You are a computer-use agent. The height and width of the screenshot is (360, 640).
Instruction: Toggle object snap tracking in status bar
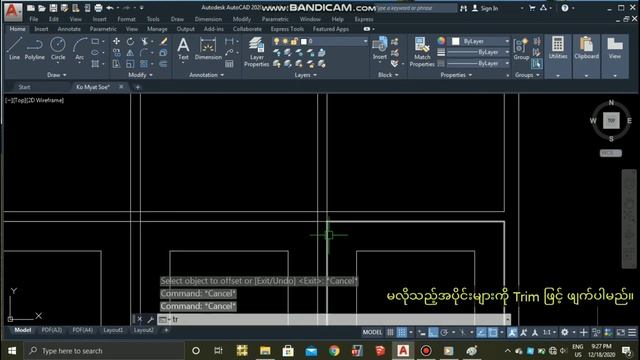481,332
